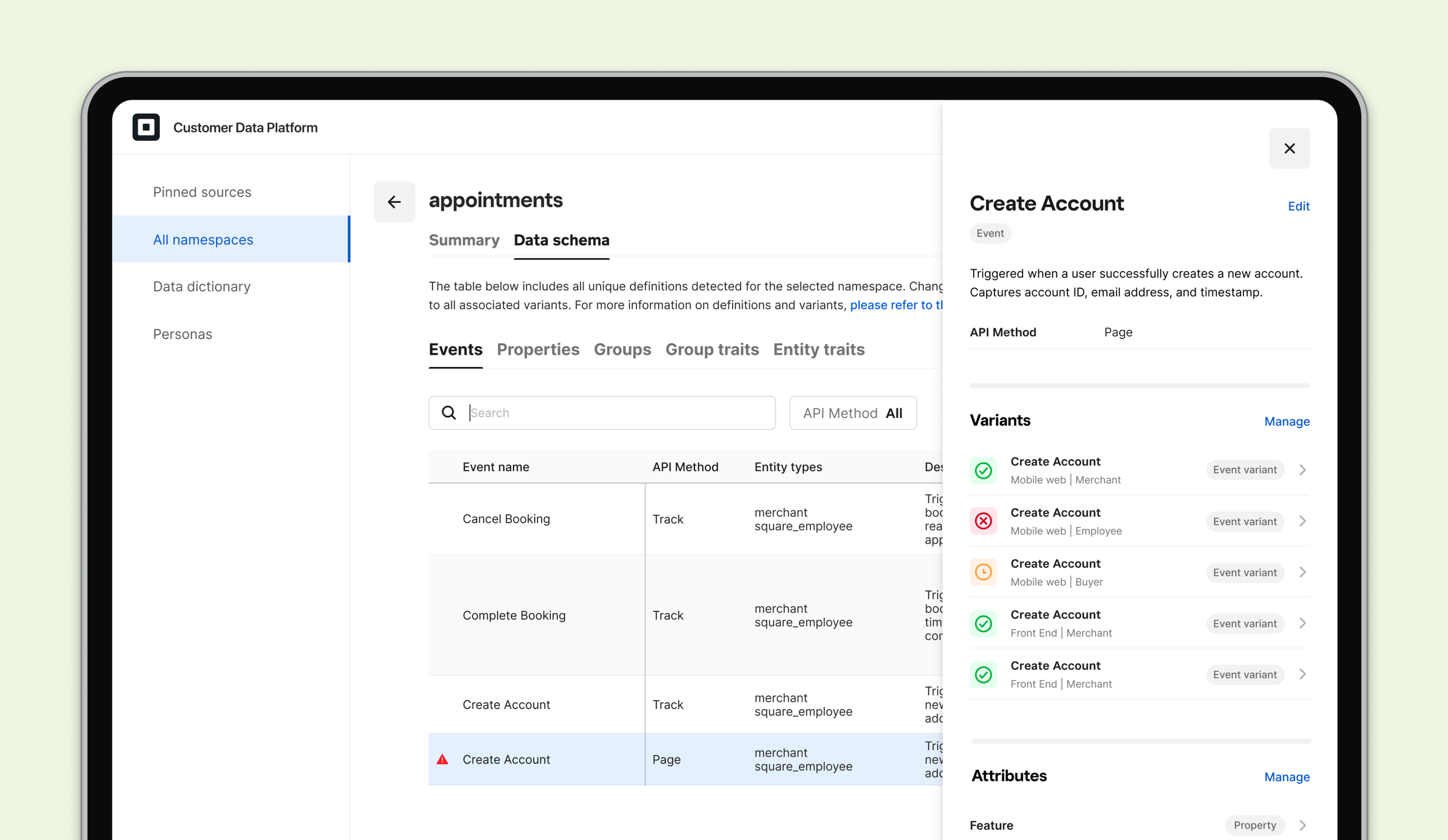
Task: Click the search magnifier icon
Action: [449, 413]
